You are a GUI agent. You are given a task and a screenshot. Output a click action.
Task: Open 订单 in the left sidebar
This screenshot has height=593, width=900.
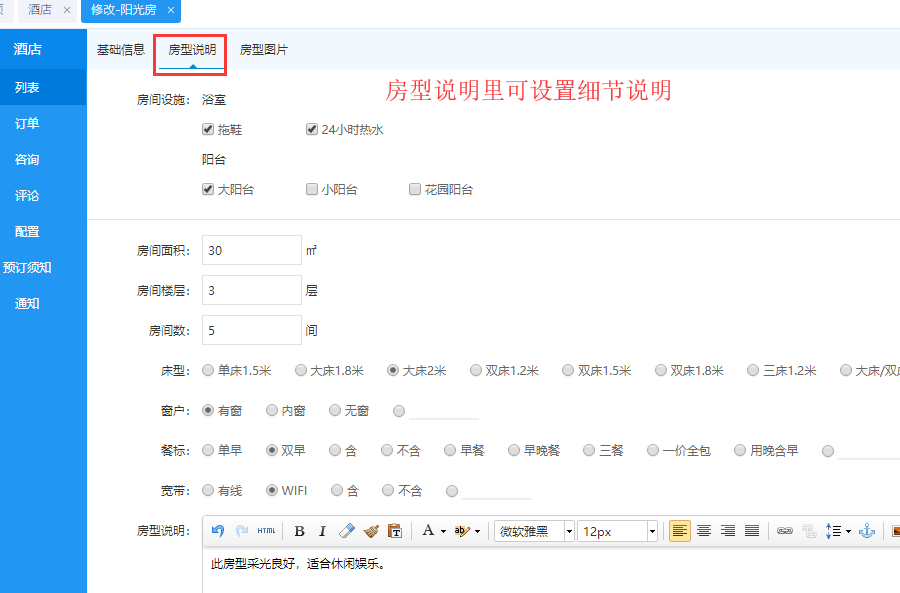27,124
